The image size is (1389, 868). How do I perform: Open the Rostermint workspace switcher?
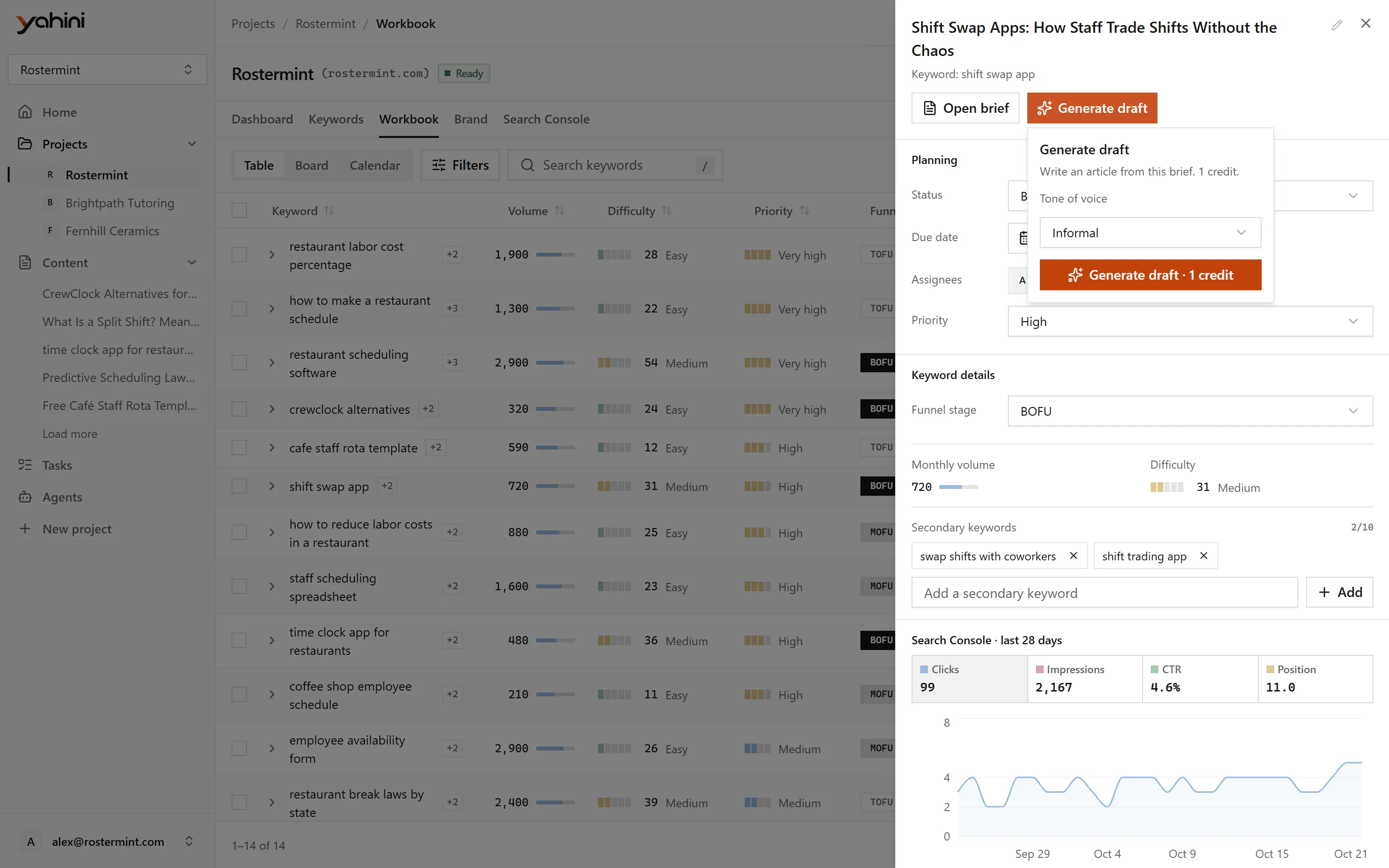coord(108,69)
